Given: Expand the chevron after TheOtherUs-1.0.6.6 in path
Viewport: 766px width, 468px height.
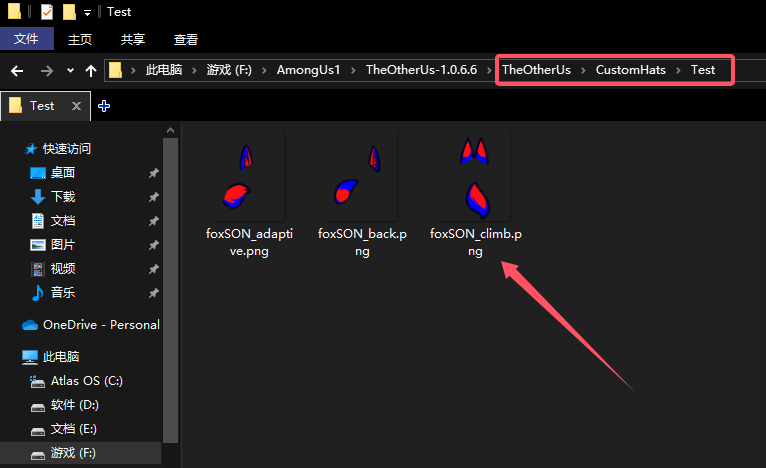Looking at the screenshot, I should click(489, 71).
